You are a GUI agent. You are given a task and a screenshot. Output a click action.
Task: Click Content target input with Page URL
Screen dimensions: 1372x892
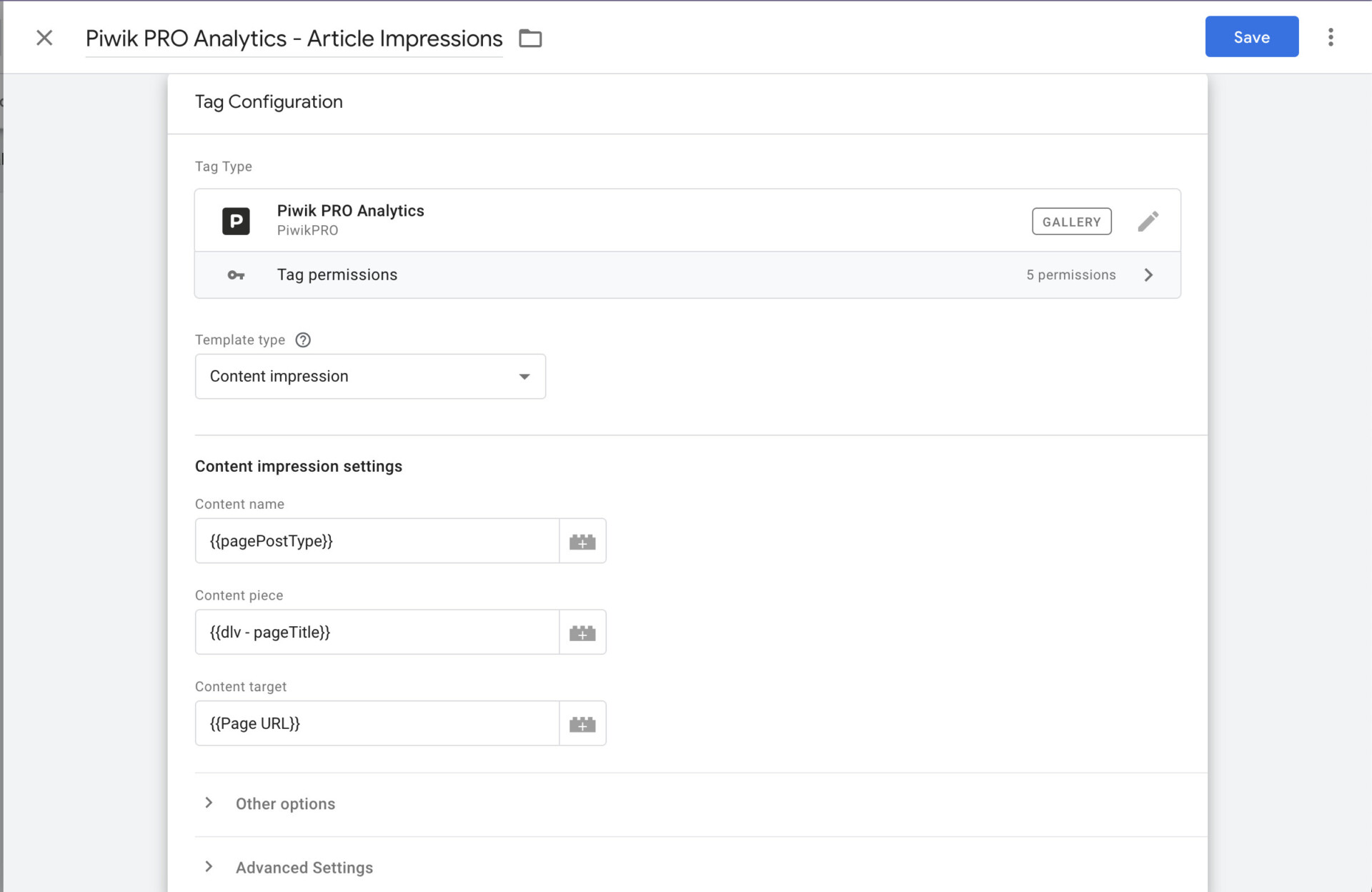click(x=377, y=723)
